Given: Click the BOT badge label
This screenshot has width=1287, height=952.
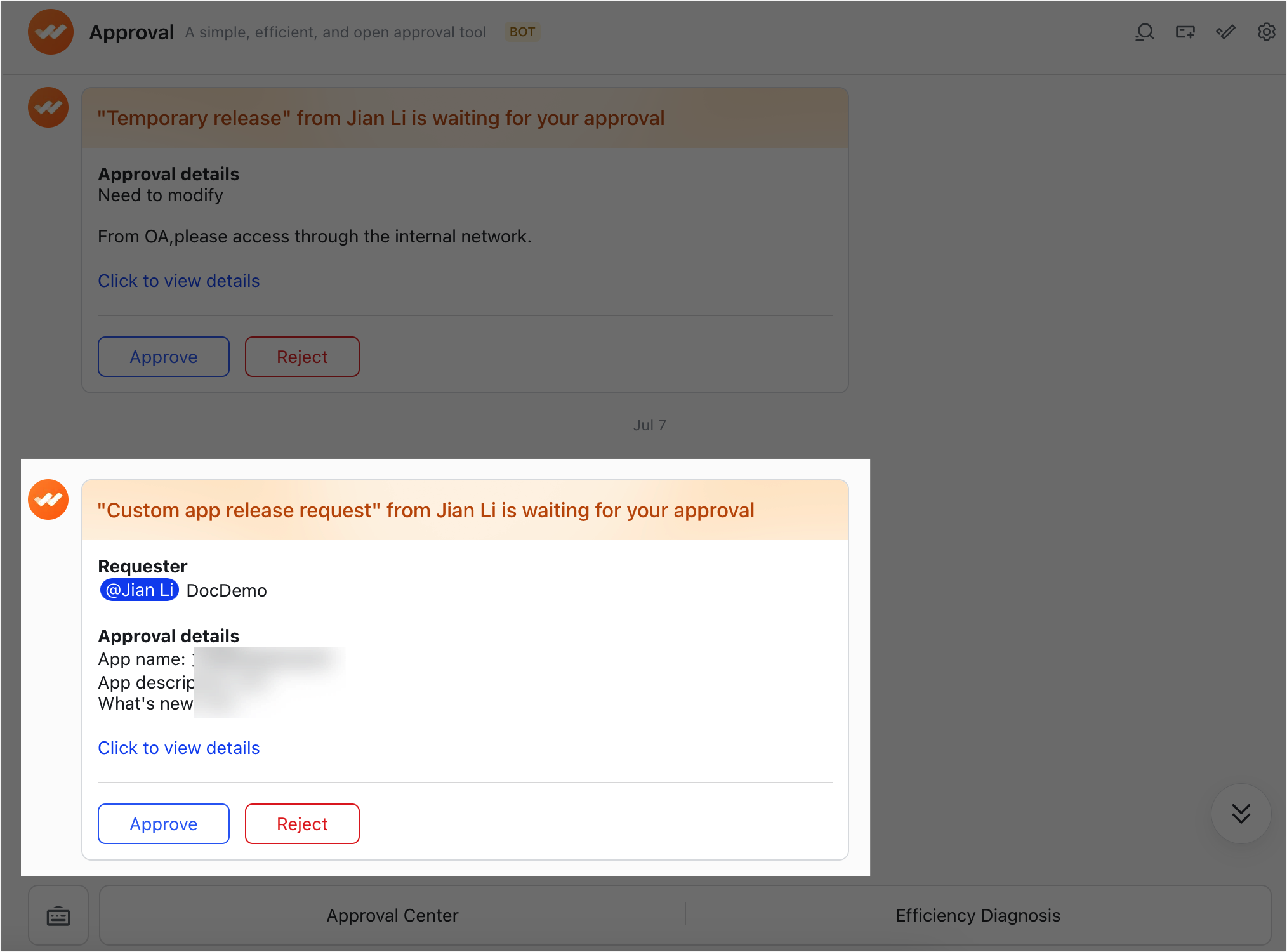Looking at the screenshot, I should tap(522, 32).
